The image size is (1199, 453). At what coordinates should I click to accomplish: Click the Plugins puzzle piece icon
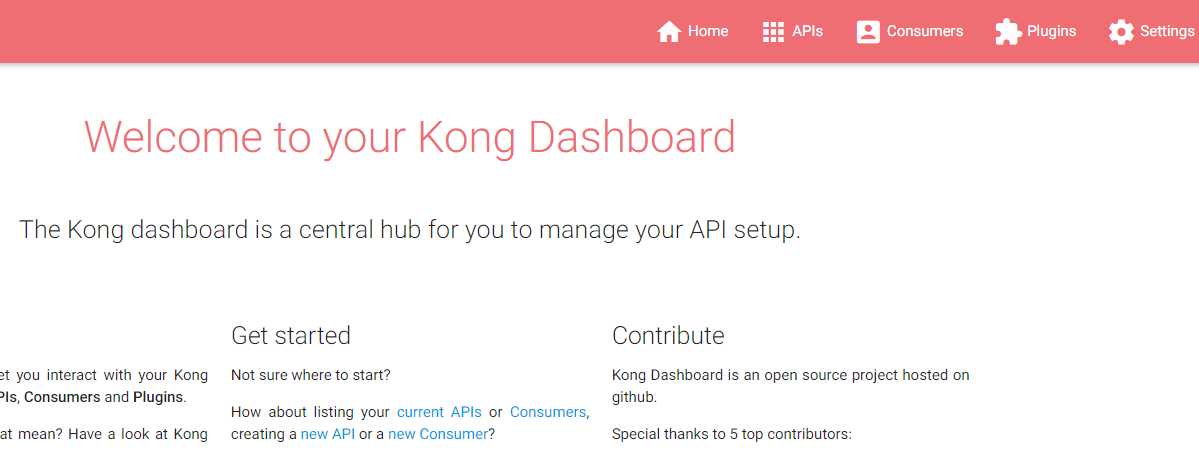point(1008,31)
